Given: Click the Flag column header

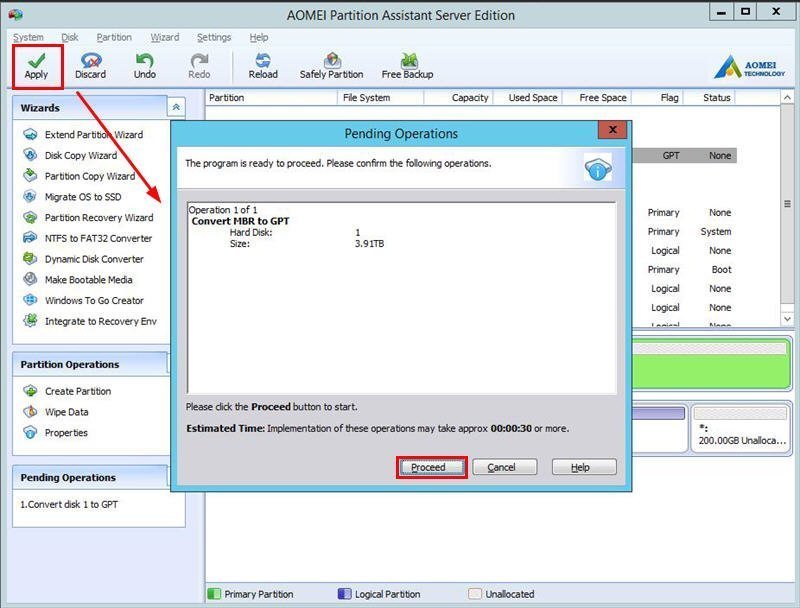Looking at the screenshot, I should coord(657,97).
